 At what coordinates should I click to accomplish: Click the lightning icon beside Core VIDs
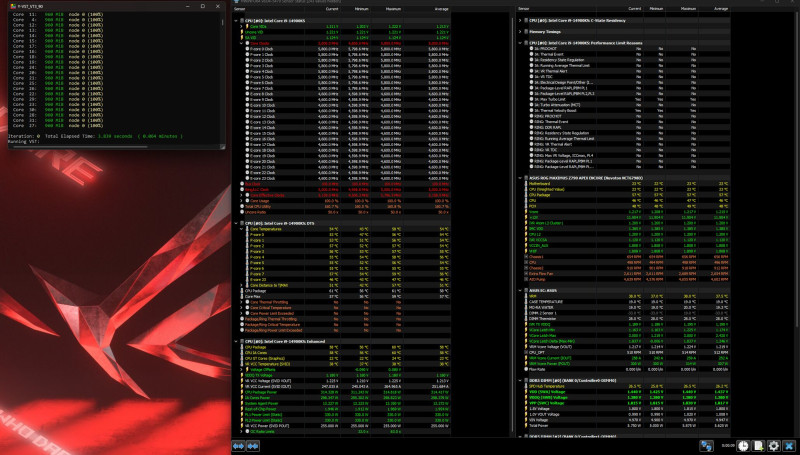[247, 27]
